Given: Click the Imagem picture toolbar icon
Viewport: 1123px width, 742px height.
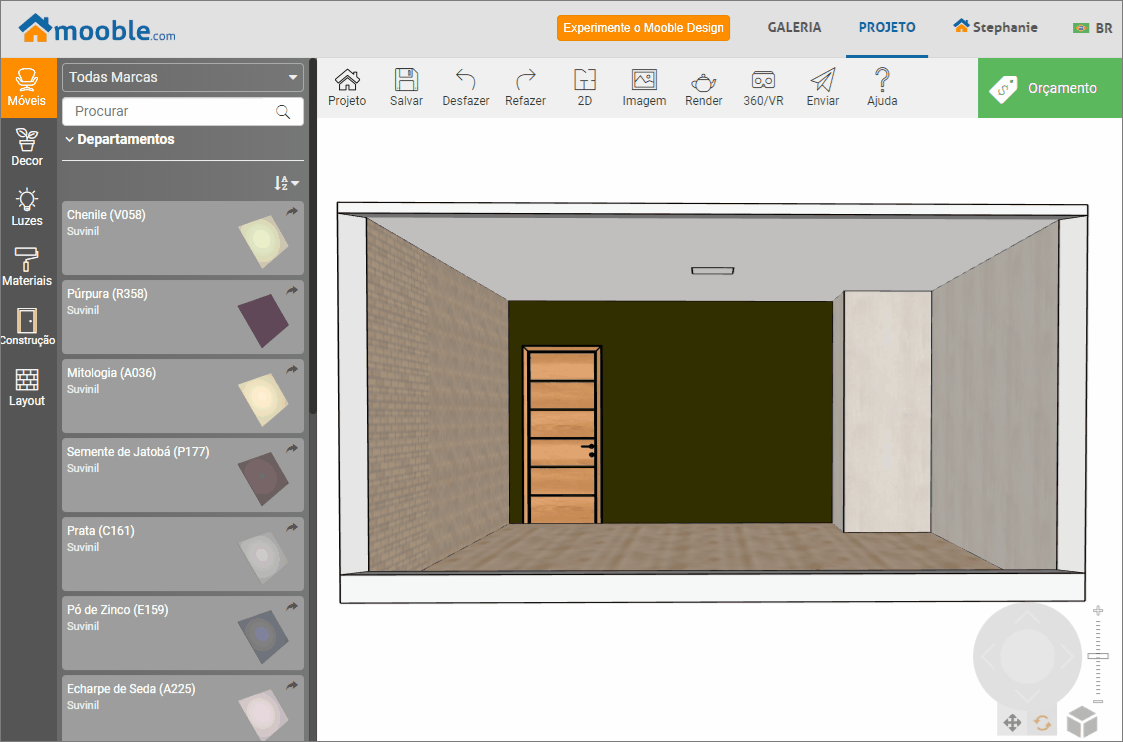Looking at the screenshot, I should 644,88.
